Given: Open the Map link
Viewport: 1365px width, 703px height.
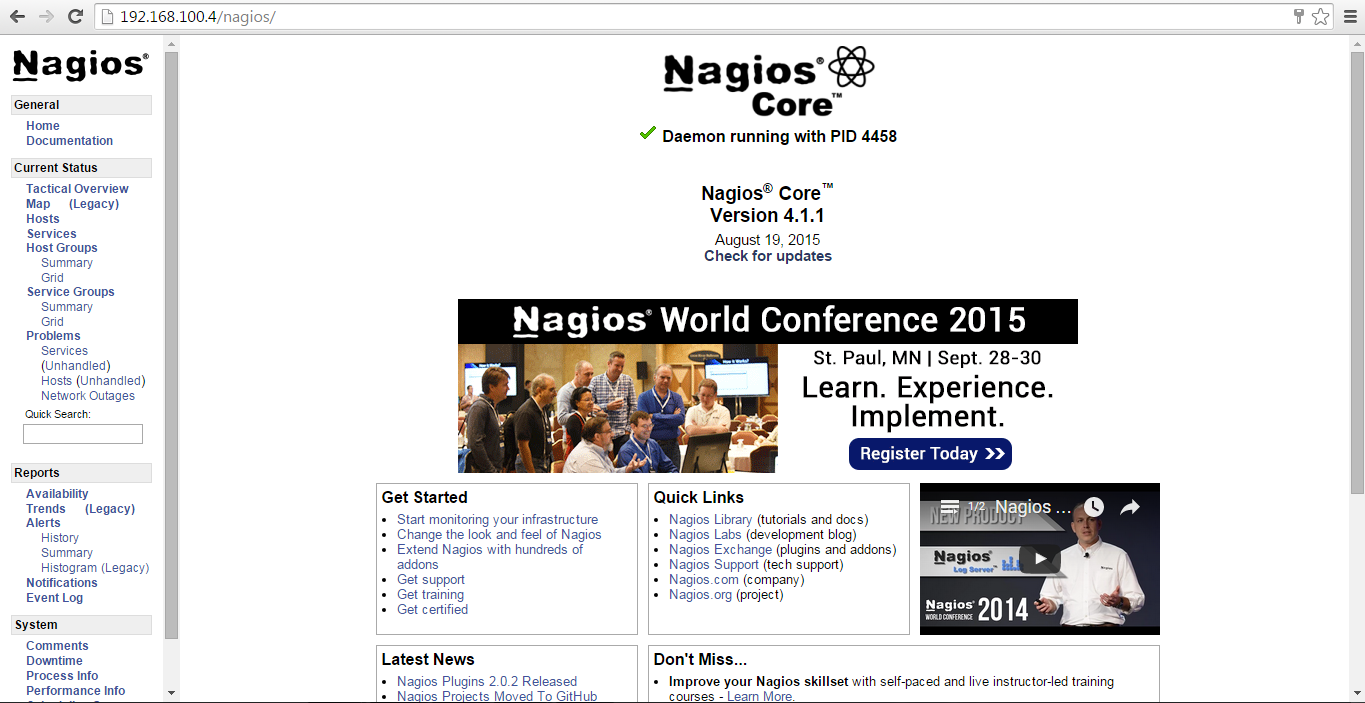Looking at the screenshot, I should (x=38, y=204).
